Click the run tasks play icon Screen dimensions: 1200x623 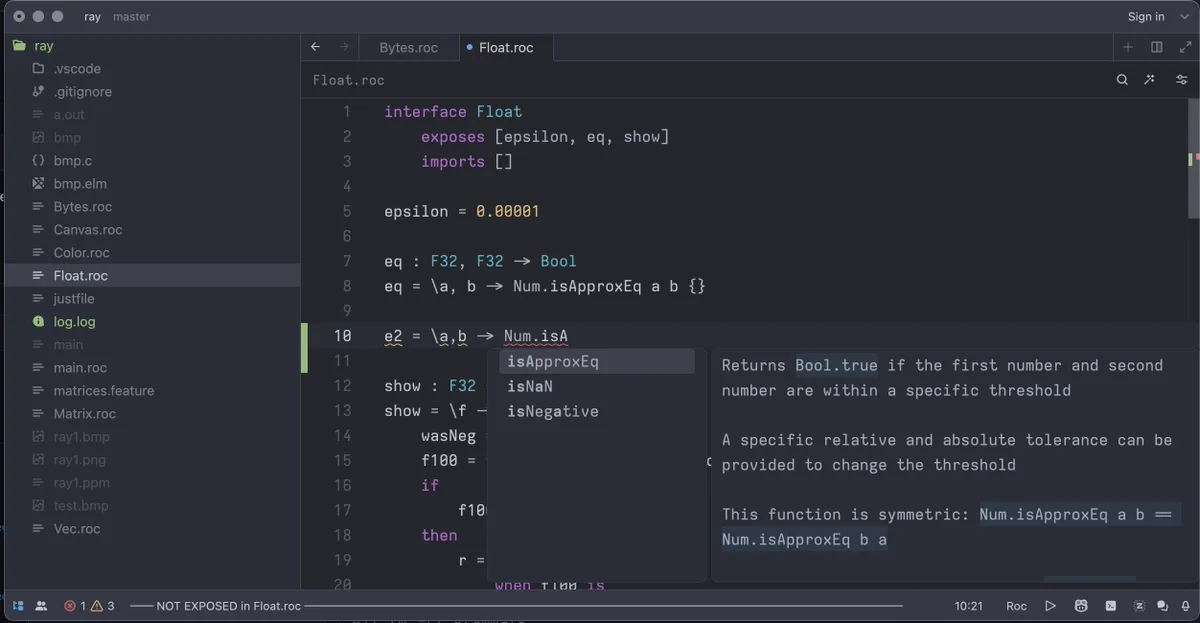tap(1050, 606)
